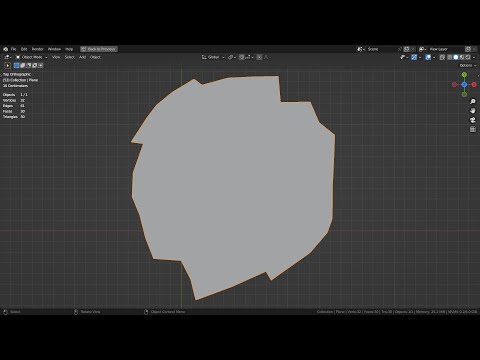This screenshot has height=360, width=480.
Task: Click the Edges statistics row
Action: click(x=14, y=106)
